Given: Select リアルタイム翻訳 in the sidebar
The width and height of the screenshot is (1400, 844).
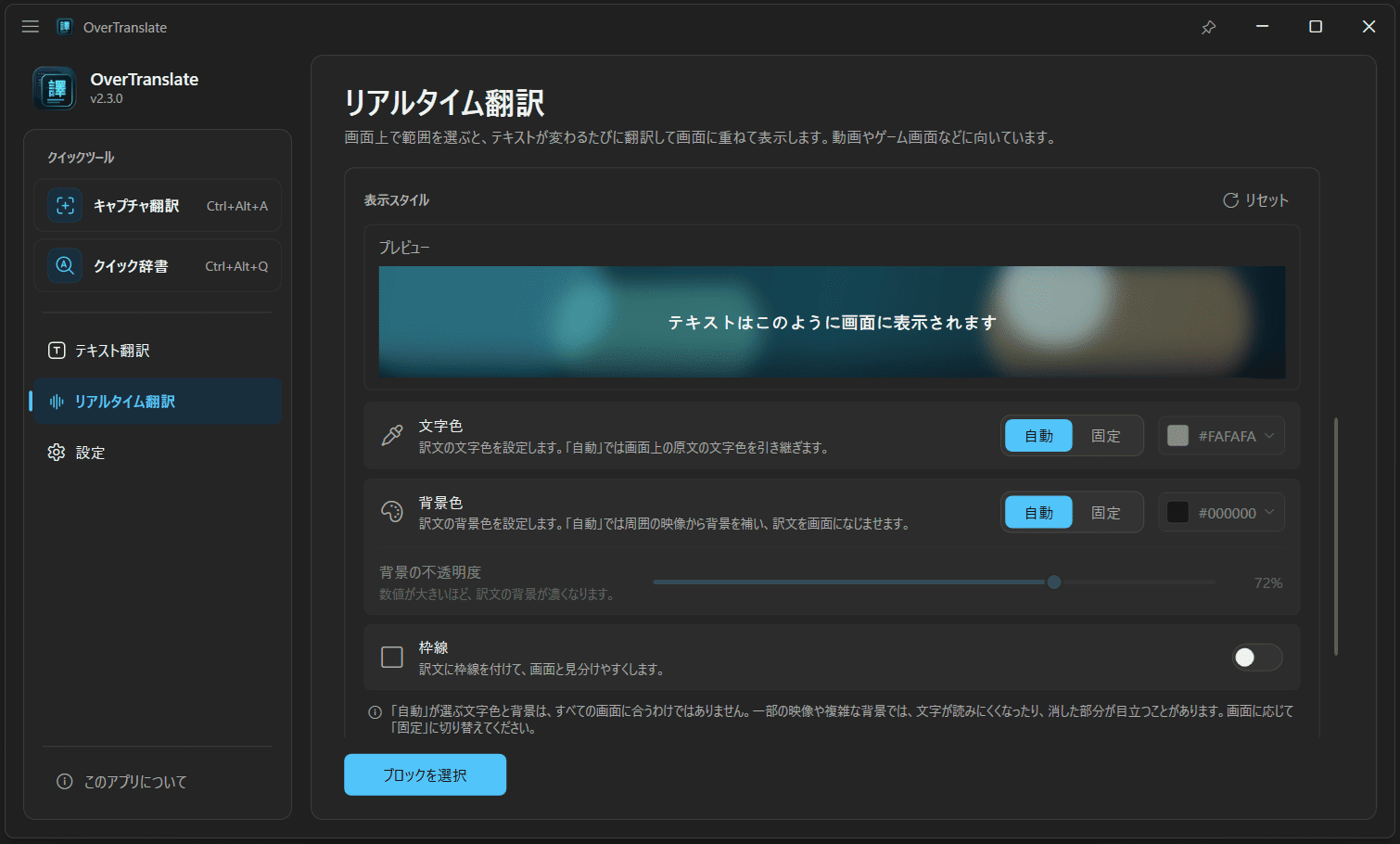Looking at the screenshot, I should [x=158, y=402].
